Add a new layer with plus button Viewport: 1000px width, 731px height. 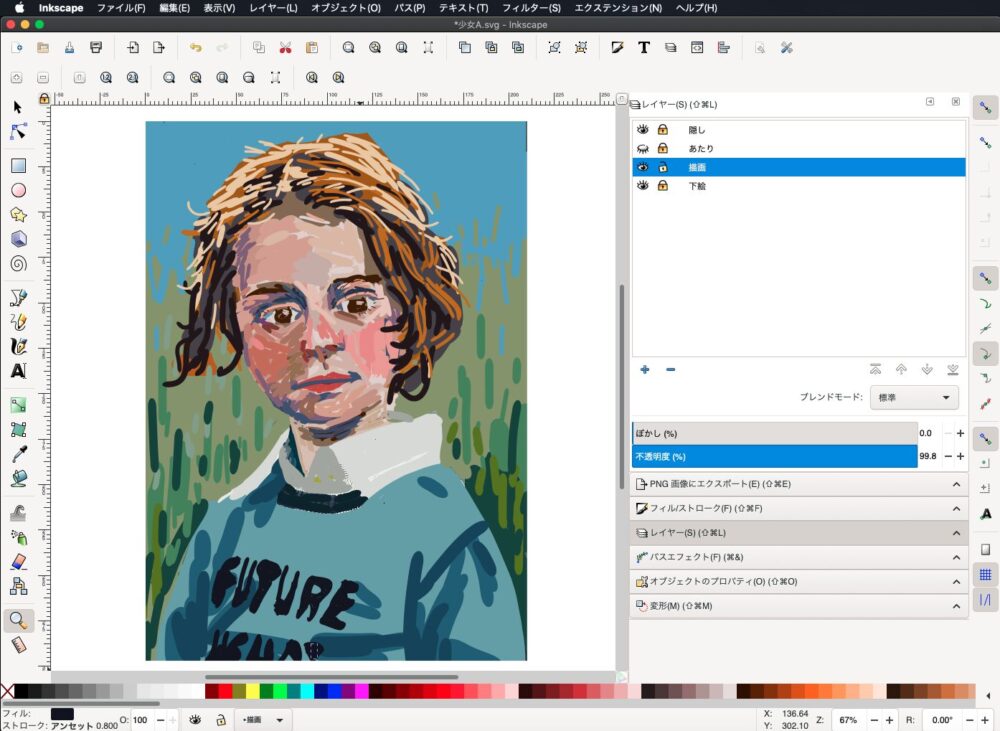644,370
